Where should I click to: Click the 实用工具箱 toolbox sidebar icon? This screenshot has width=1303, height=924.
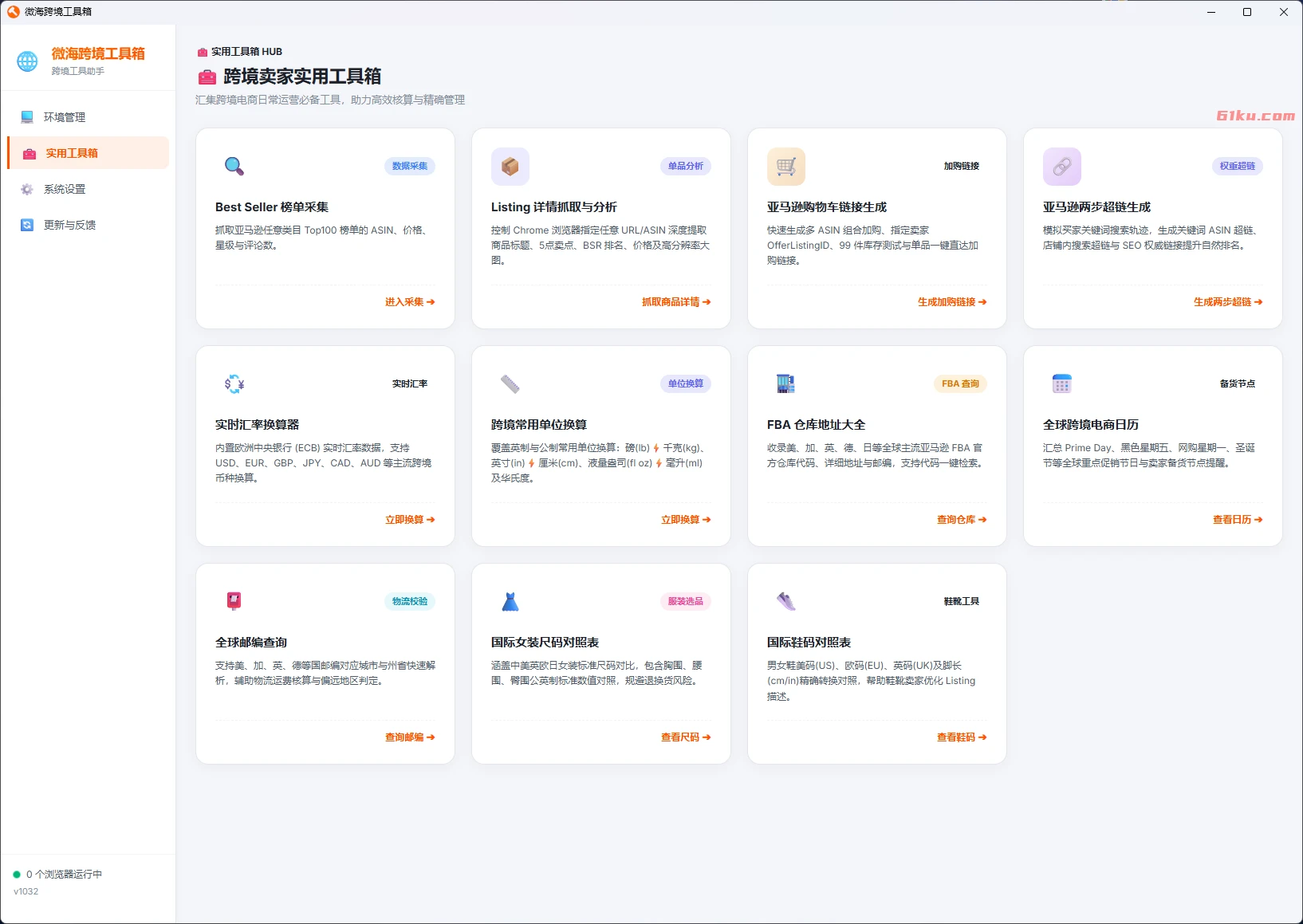(30, 154)
